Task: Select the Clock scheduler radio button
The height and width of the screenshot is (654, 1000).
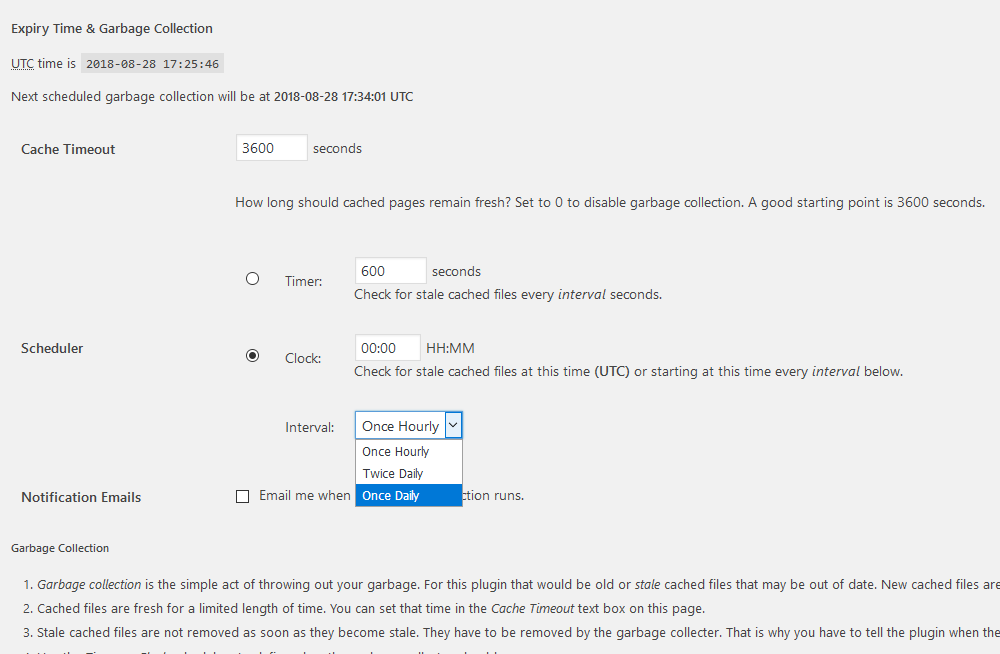Action: (252, 356)
